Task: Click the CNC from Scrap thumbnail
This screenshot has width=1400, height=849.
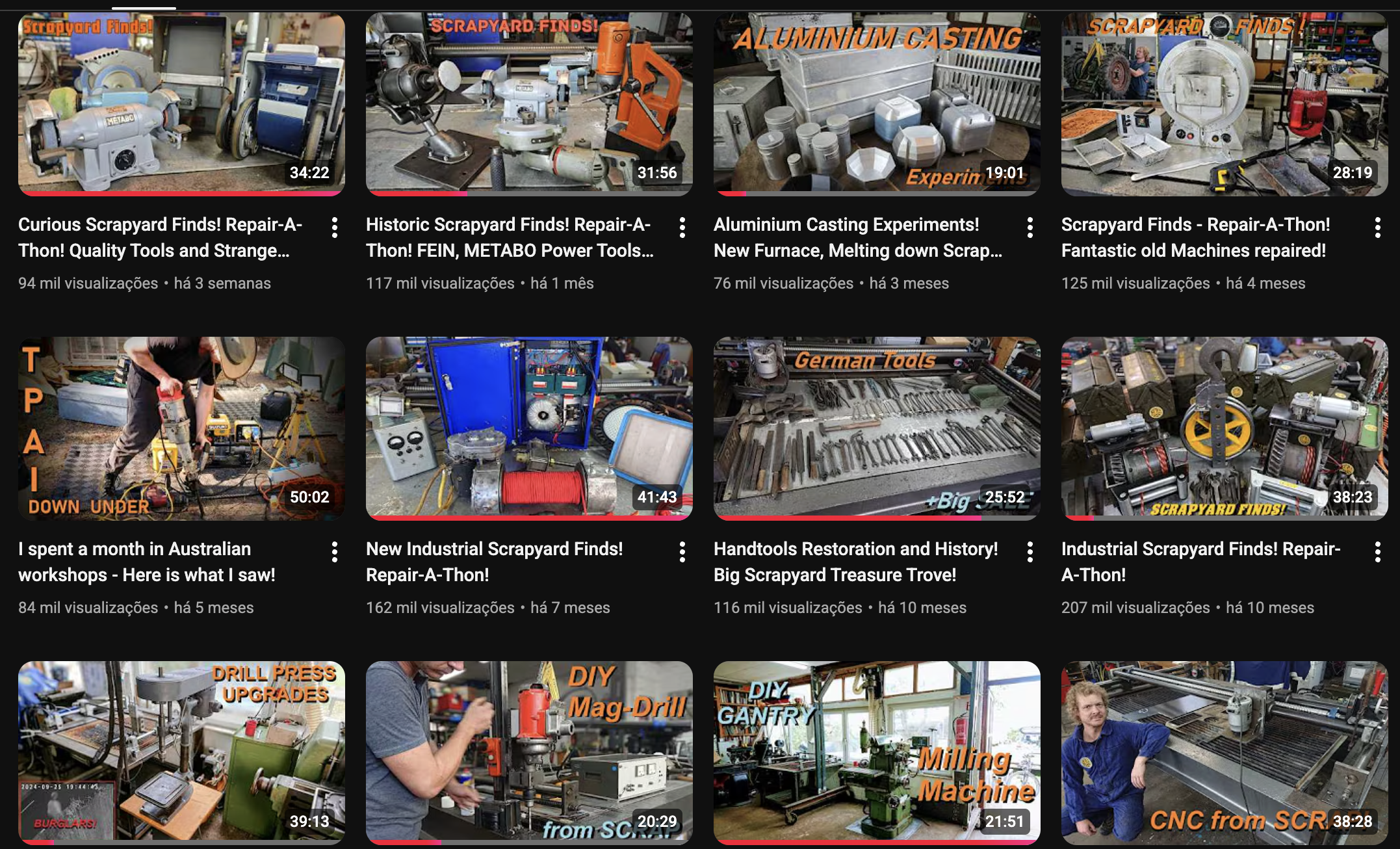Action: click(1224, 752)
